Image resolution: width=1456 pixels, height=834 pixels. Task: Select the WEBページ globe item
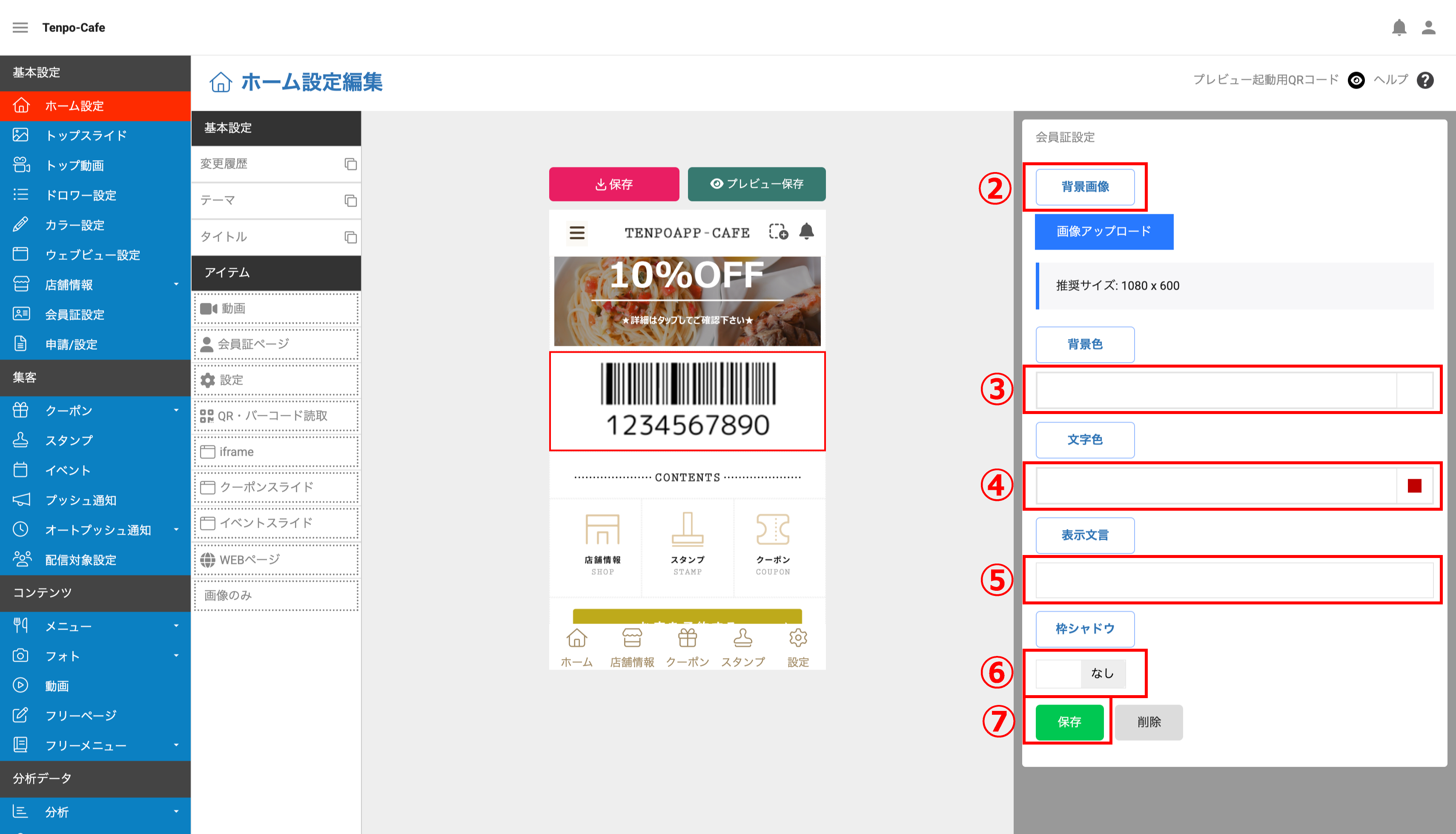tap(276, 560)
